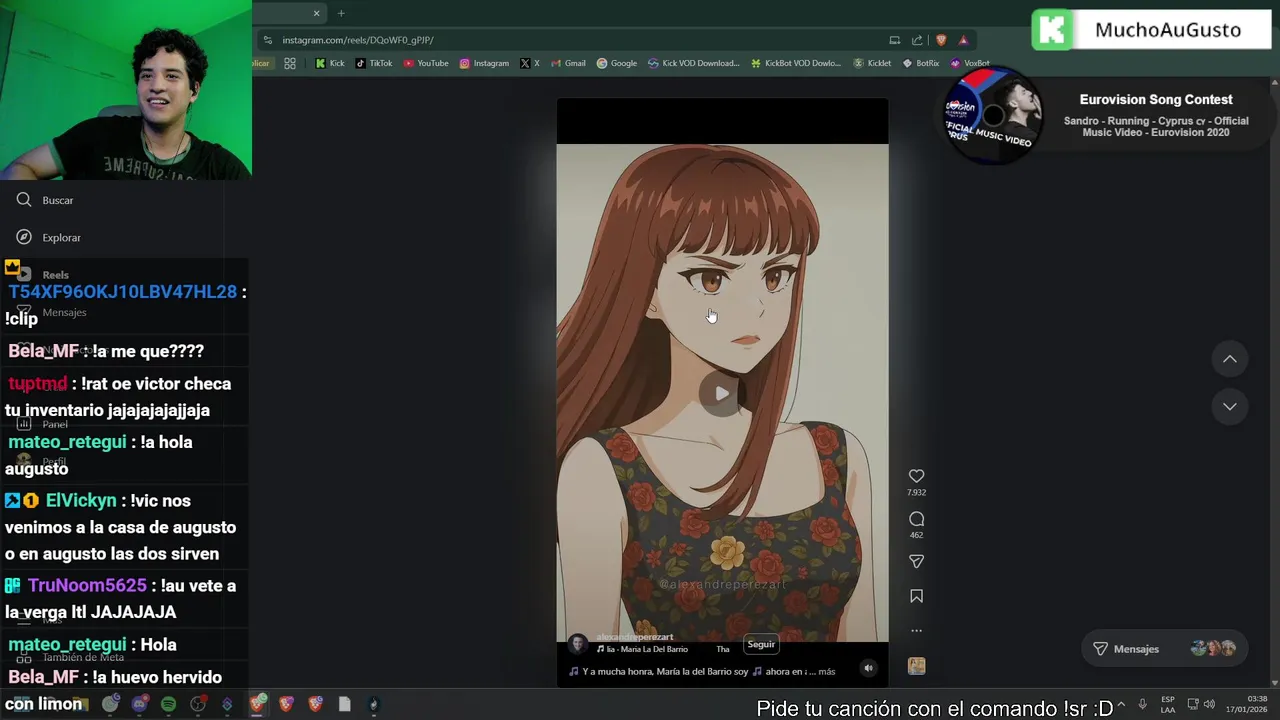Viewport: 1280px width, 720px height.
Task: Click username TruNoom5625 in chat
Action: 87,586
